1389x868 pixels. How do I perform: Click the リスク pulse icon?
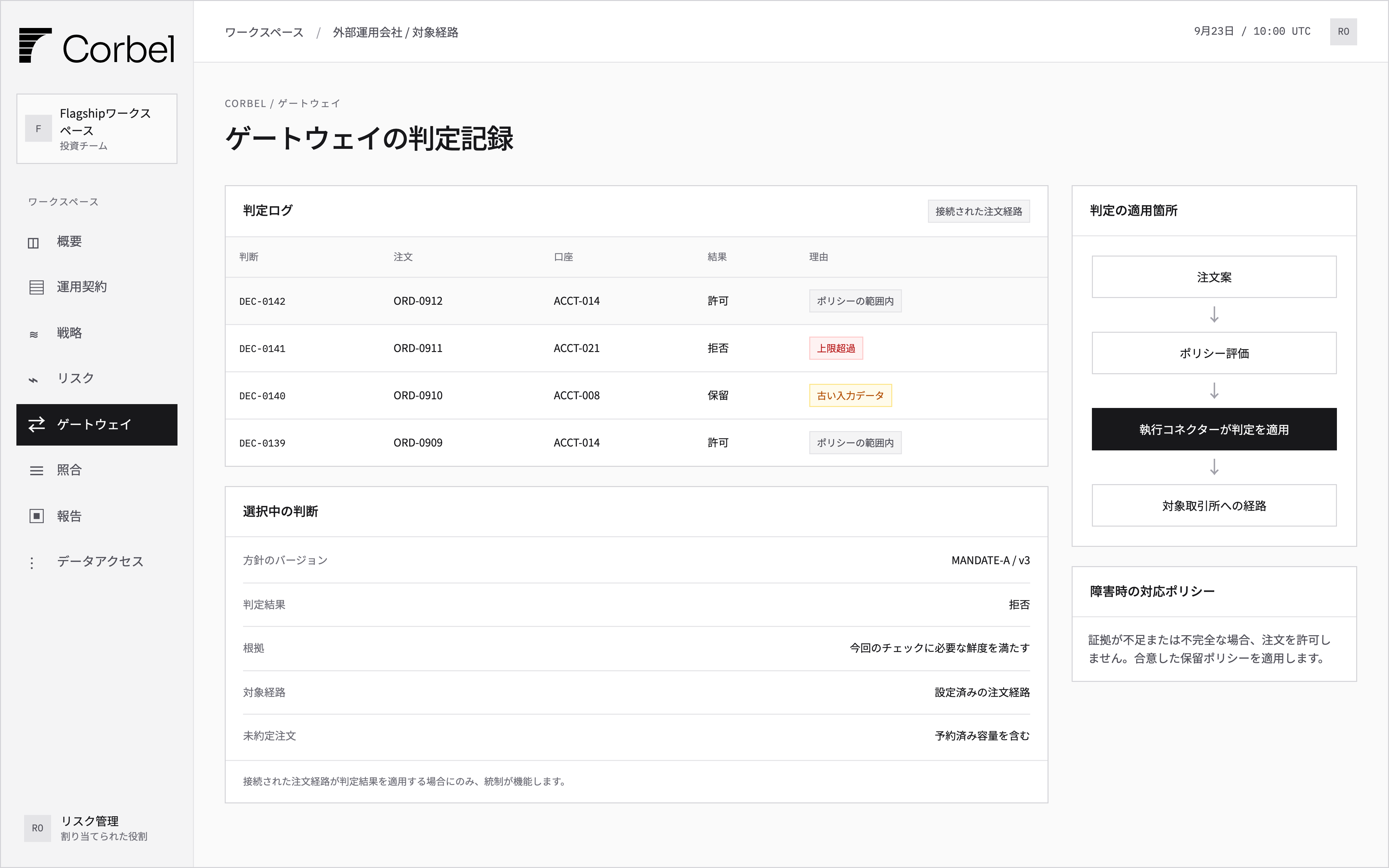(x=33, y=379)
